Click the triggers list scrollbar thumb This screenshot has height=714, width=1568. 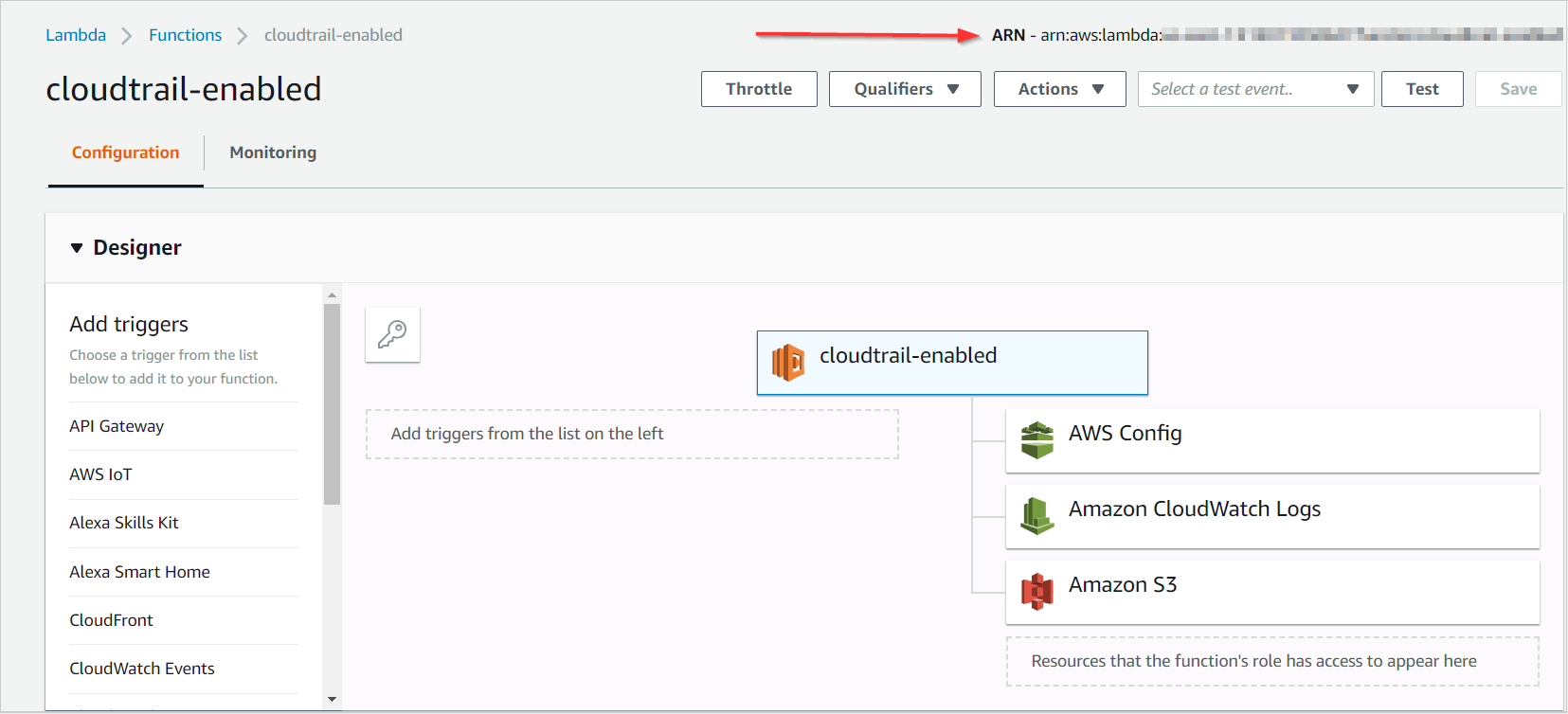click(332, 404)
